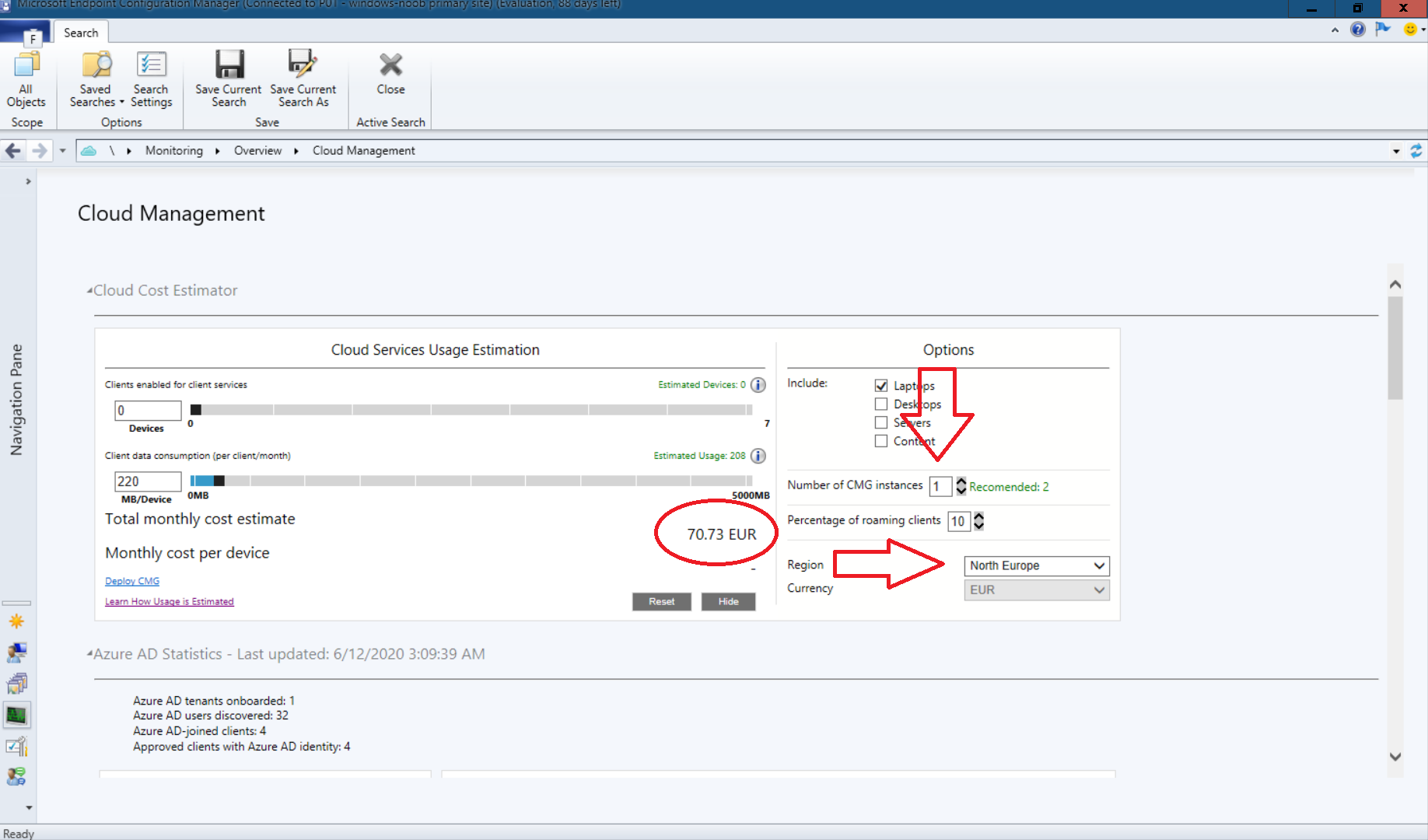1428x840 pixels.
Task: Adjust the Devices slider handle
Action: [x=196, y=410]
